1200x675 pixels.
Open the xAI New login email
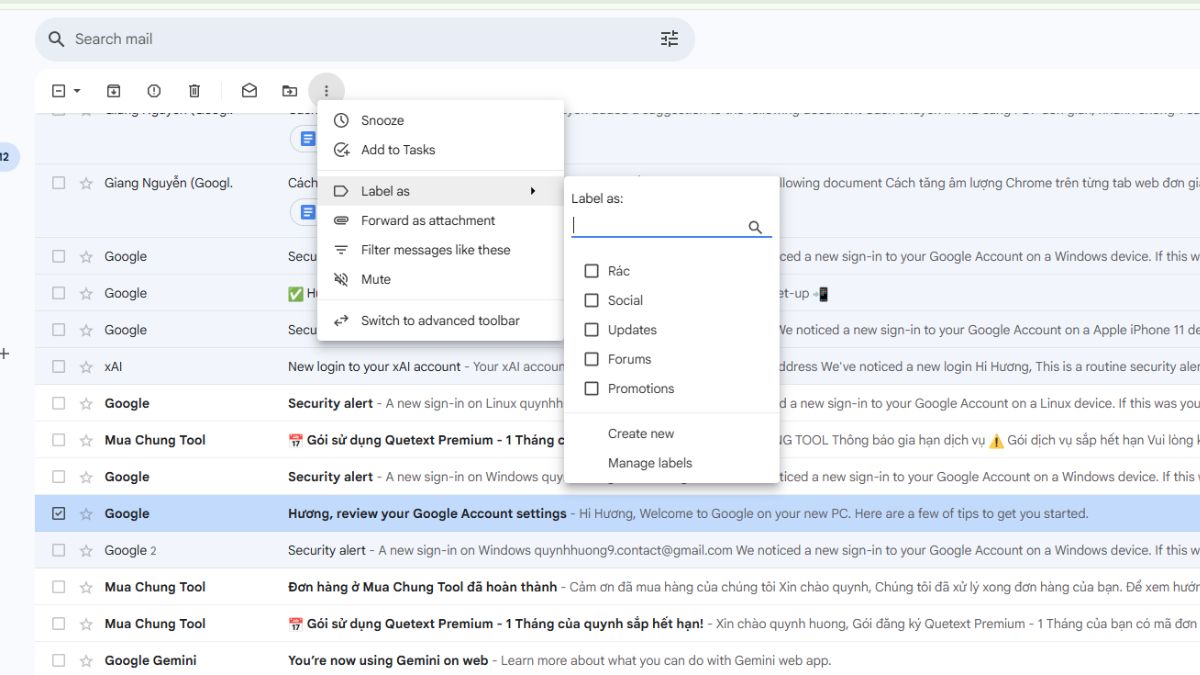tap(617, 367)
